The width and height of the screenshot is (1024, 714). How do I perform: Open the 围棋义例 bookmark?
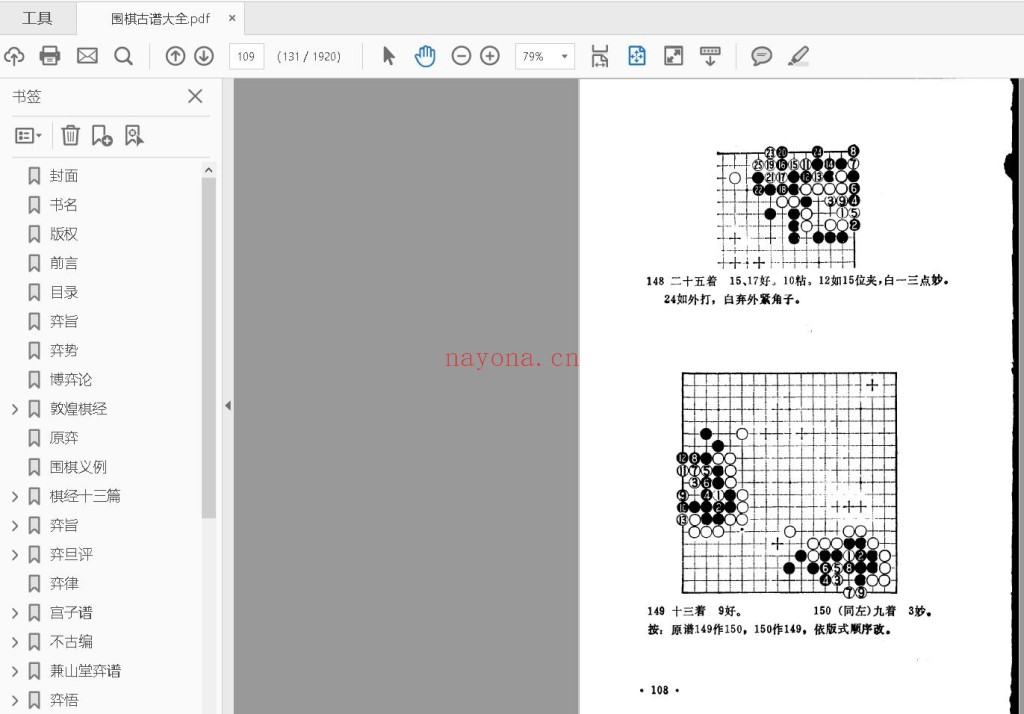(x=78, y=467)
